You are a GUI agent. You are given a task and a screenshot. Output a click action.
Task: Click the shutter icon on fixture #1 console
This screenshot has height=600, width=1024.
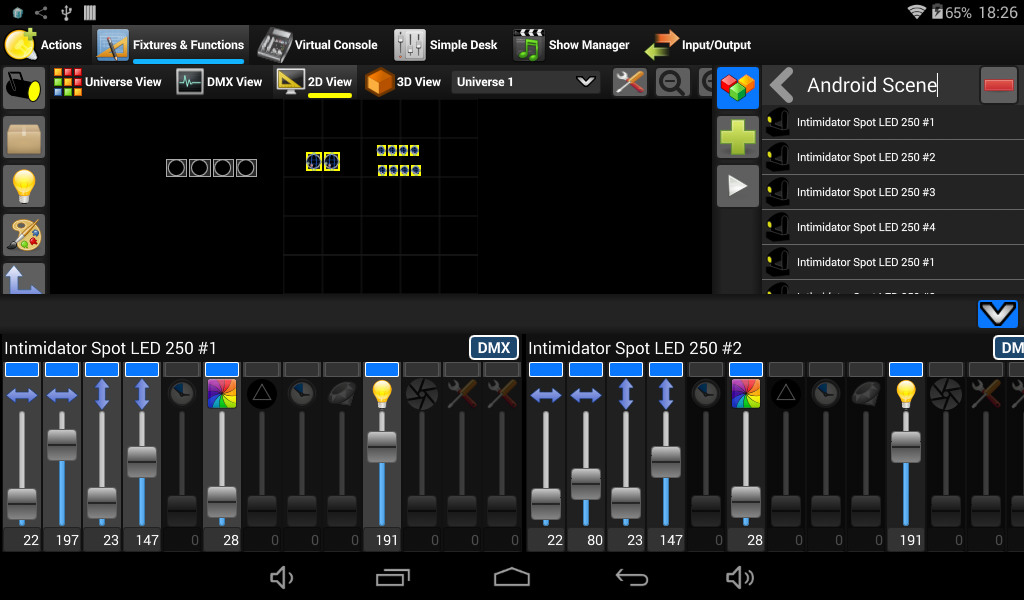(422, 394)
